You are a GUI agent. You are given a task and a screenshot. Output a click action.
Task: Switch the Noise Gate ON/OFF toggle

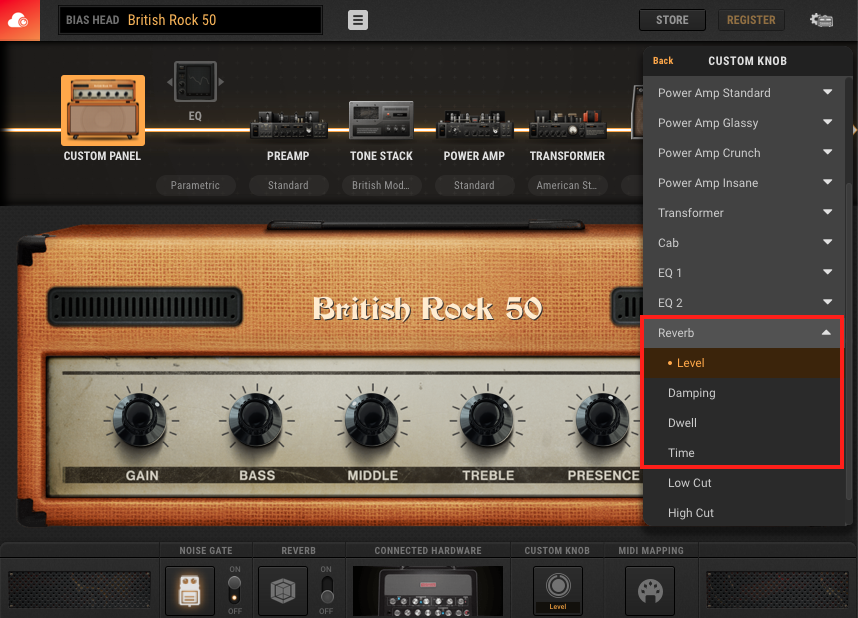tap(234, 590)
